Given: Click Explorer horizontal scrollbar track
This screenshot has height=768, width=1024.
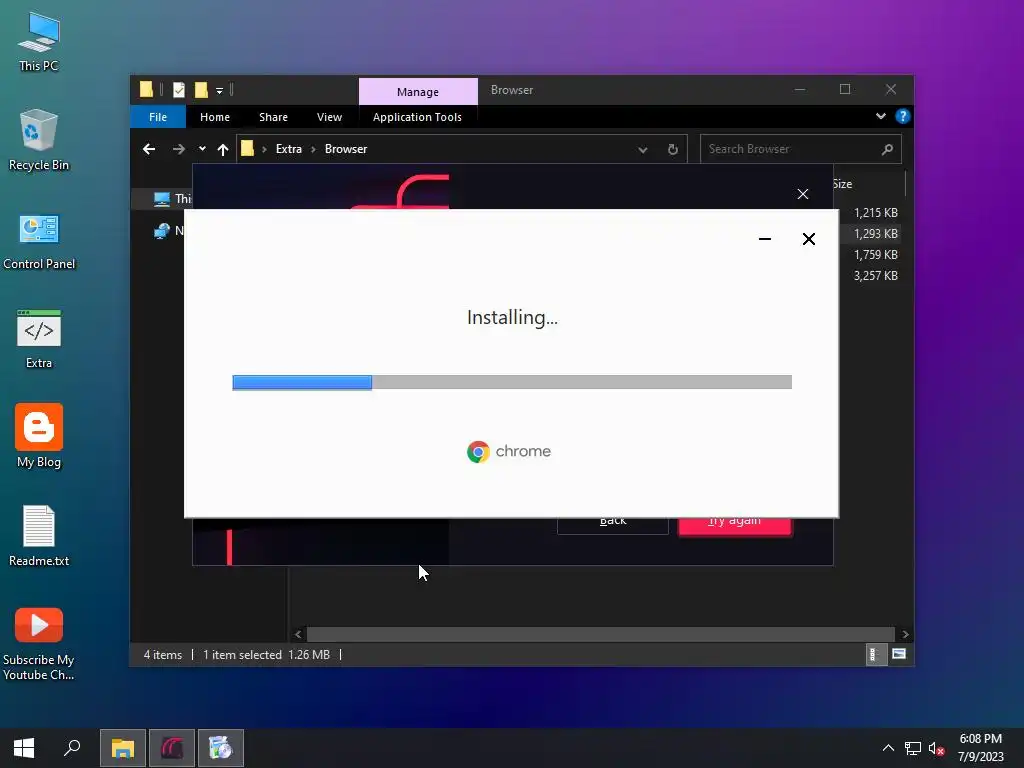Looking at the screenshot, I should pos(600,634).
